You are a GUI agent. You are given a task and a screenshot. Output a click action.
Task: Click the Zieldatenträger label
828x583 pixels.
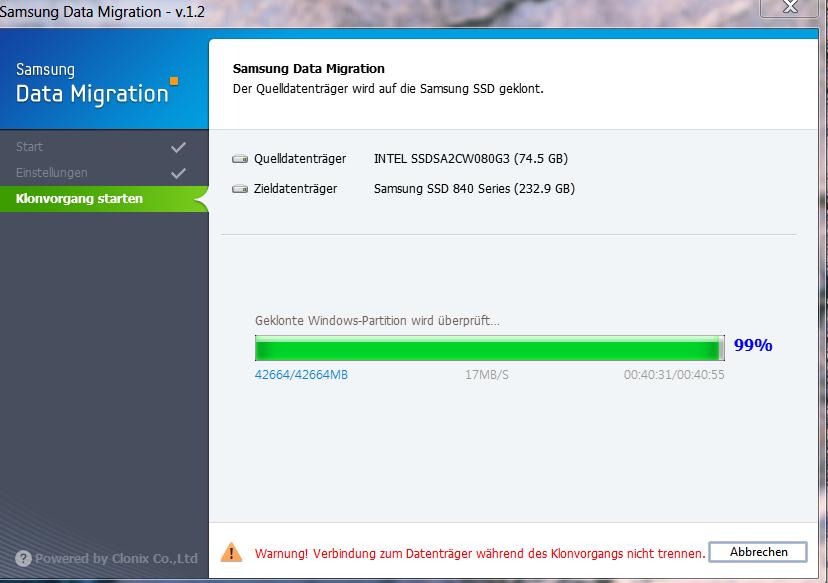pyautogui.click(x=295, y=189)
